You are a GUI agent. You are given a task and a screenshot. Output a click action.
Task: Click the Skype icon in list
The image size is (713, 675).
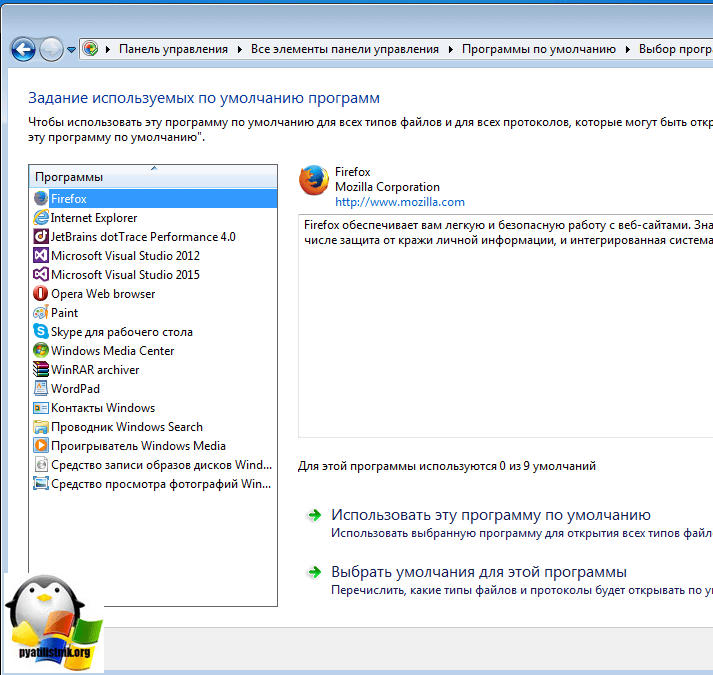40,332
